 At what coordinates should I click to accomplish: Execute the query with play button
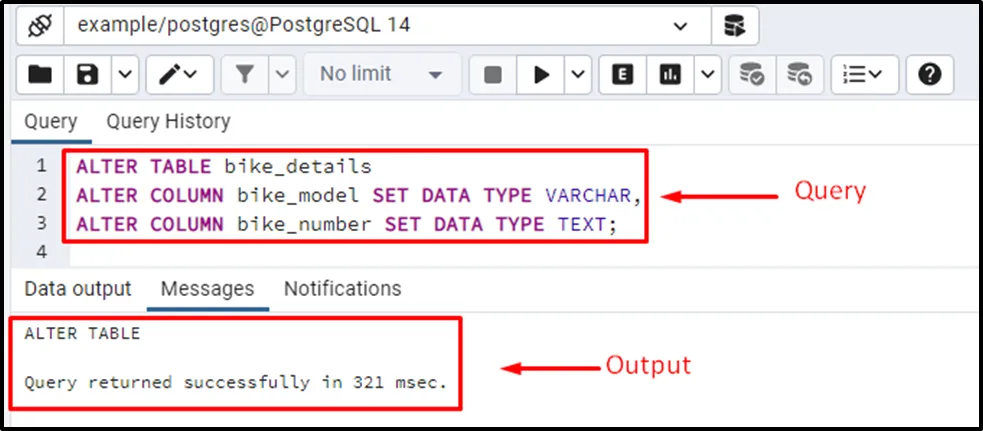(x=542, y=74)
